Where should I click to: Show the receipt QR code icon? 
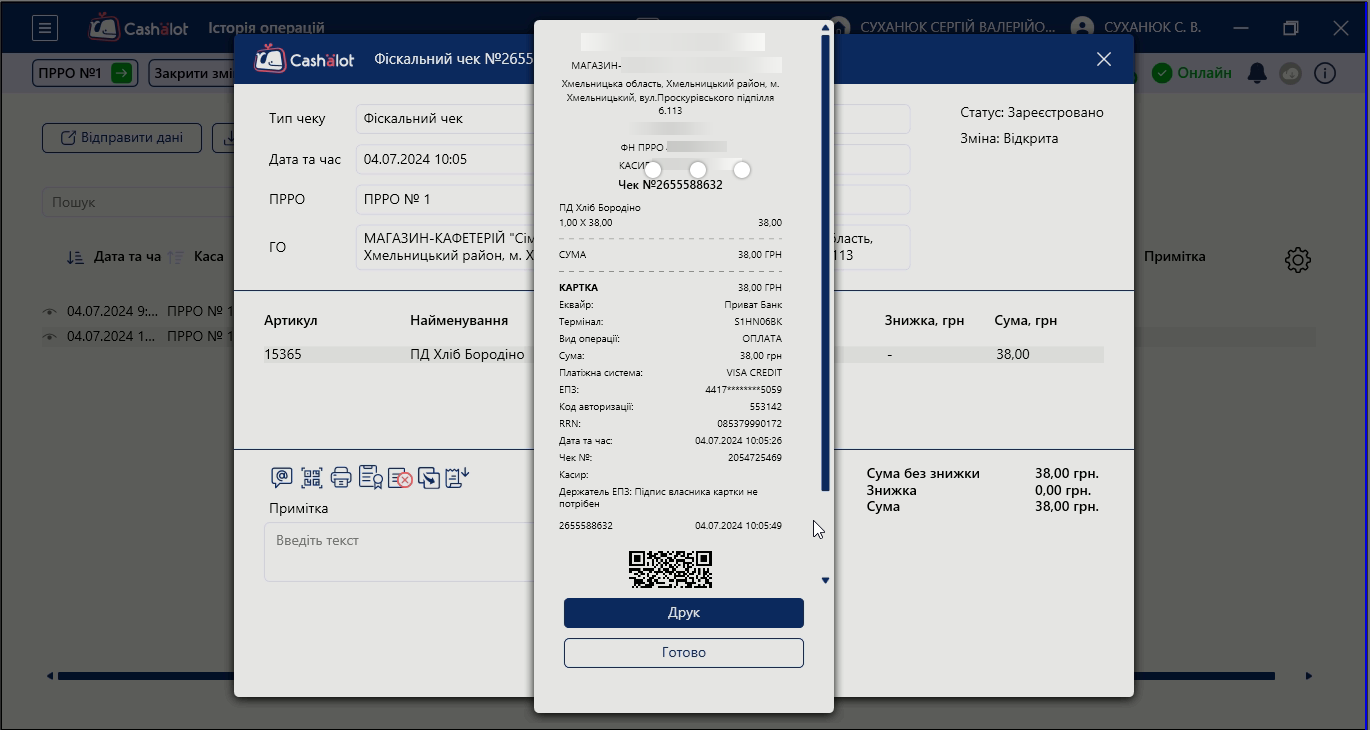[x=312, y=478]
